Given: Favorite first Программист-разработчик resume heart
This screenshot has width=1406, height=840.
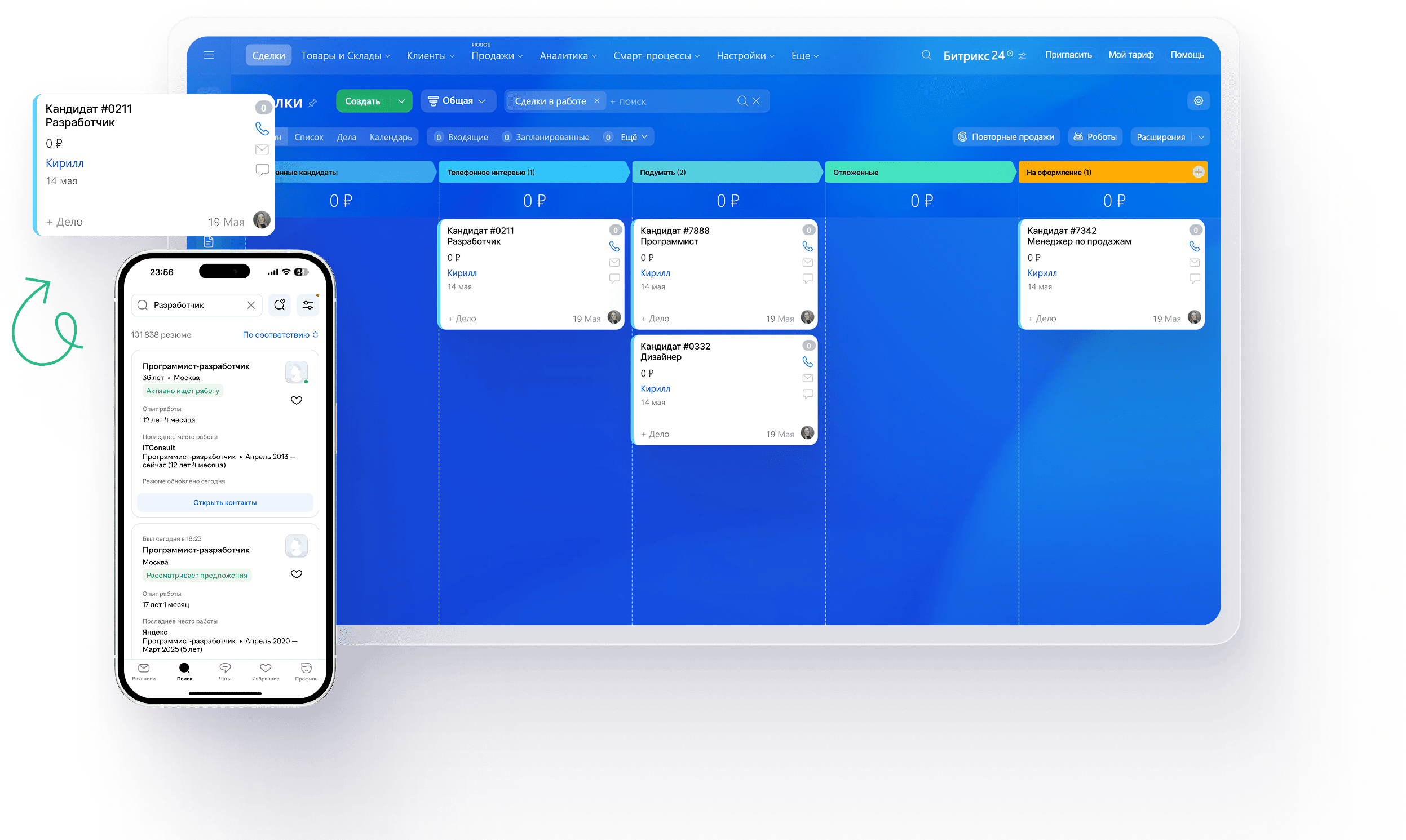Looking at the screenshot, I should (297, 400).
